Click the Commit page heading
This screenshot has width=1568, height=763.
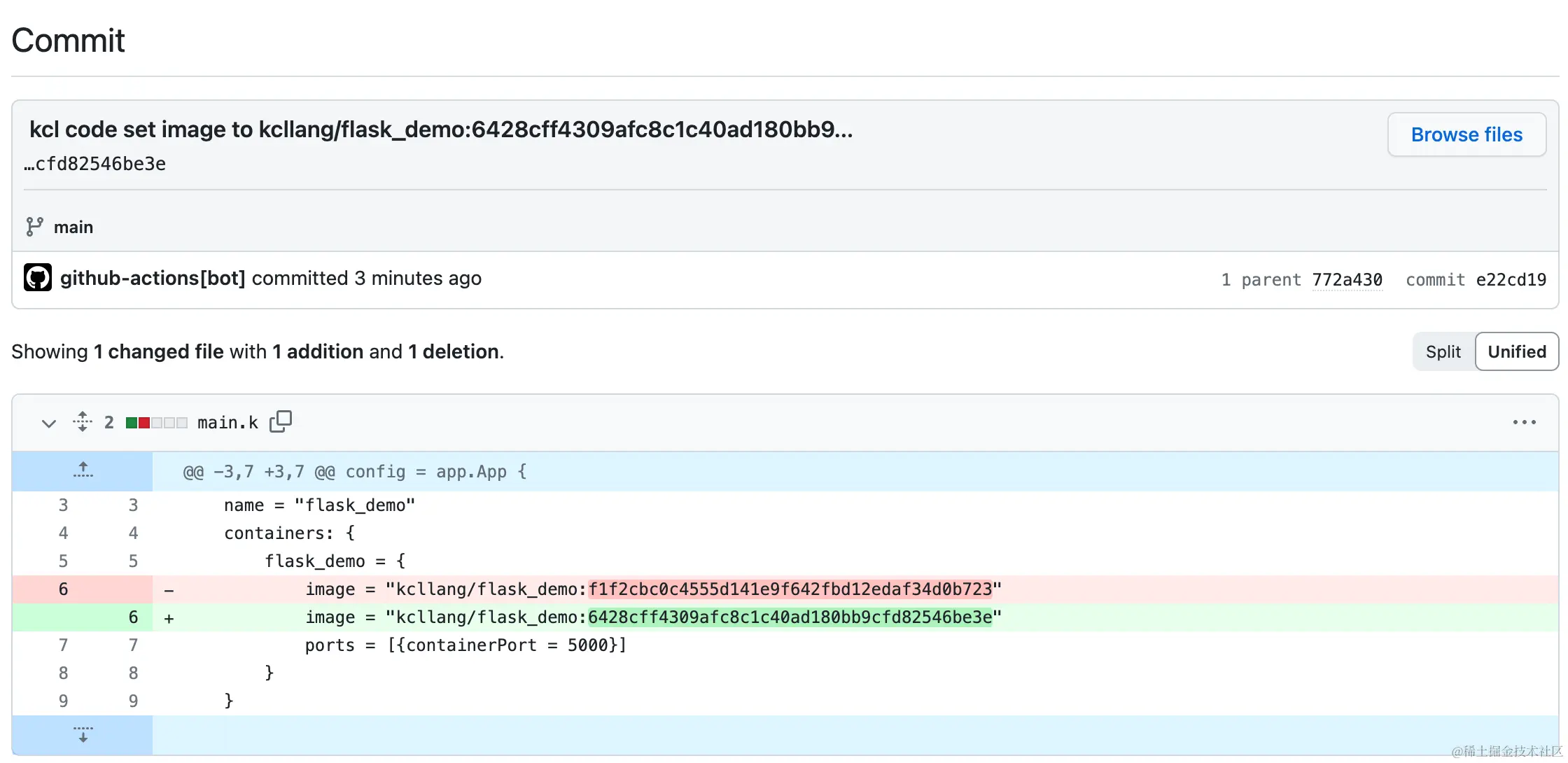tap(68, 41)
